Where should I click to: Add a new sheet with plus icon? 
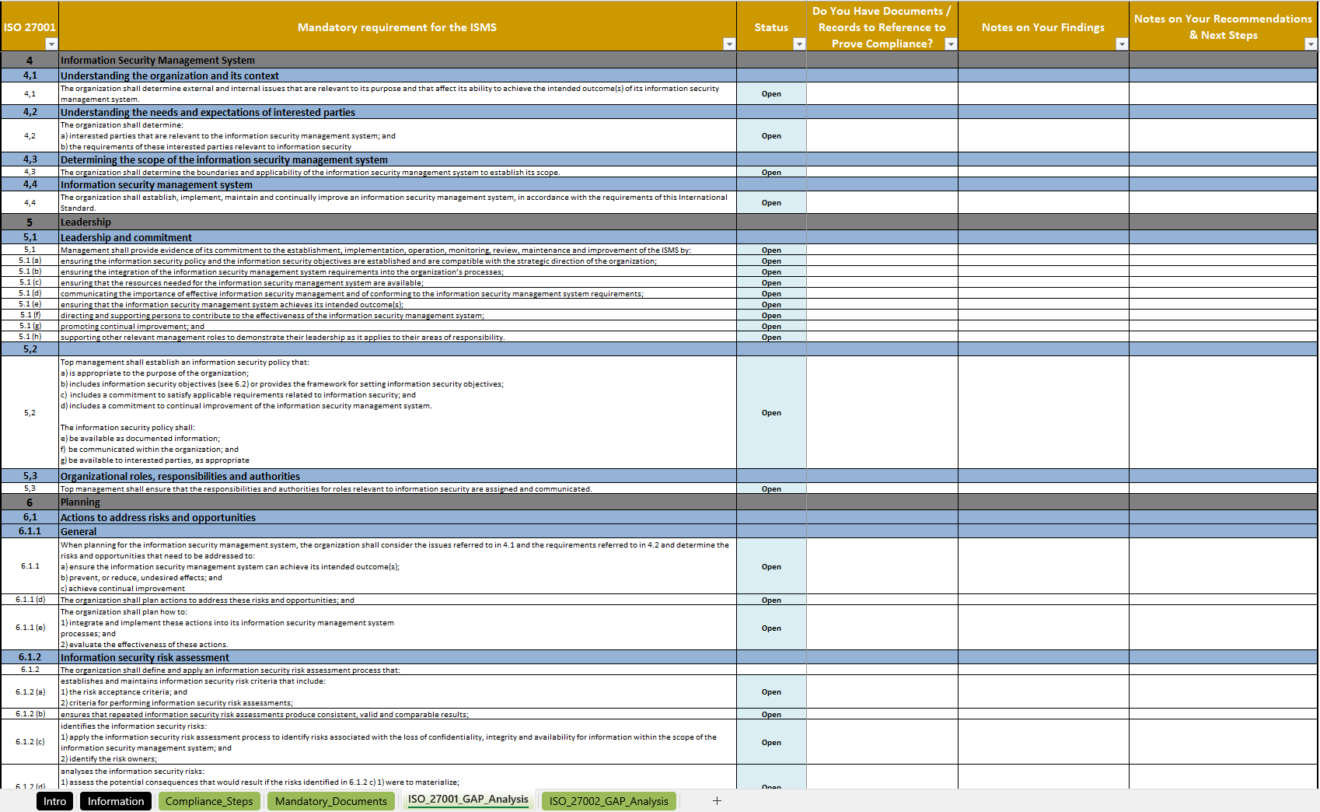tap(716, 801)
